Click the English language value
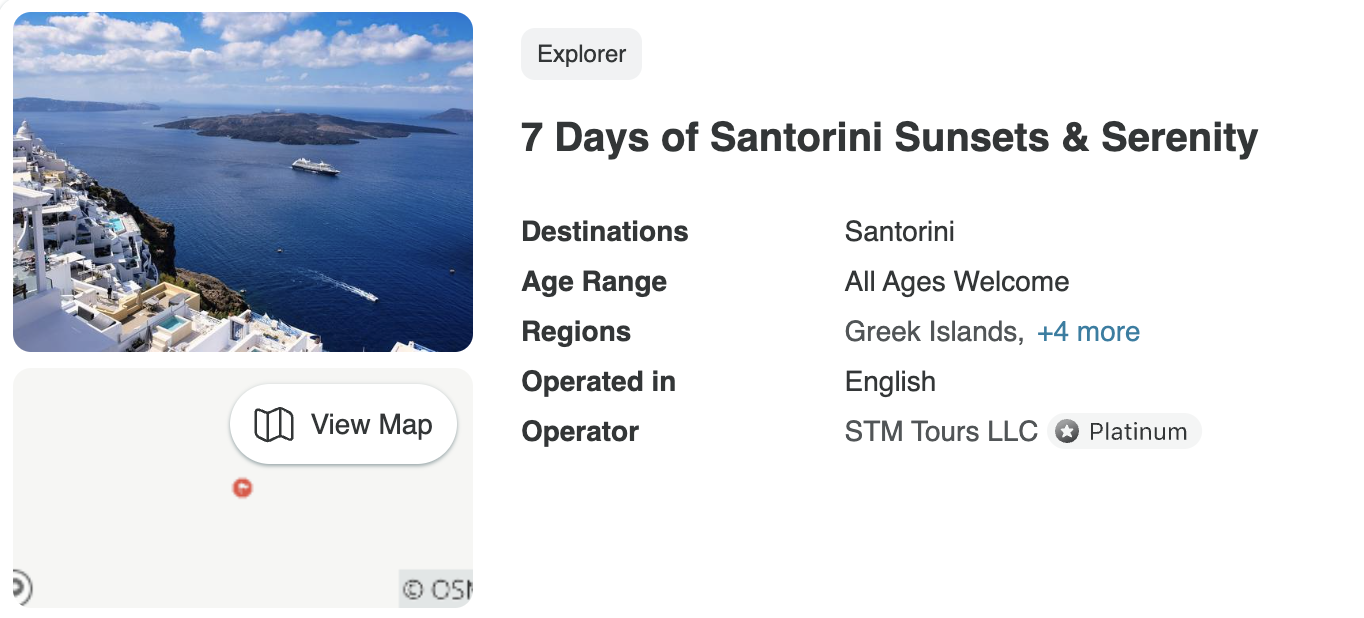The image size is (1364, 618). pyautogui.click(x=890, y=382)
